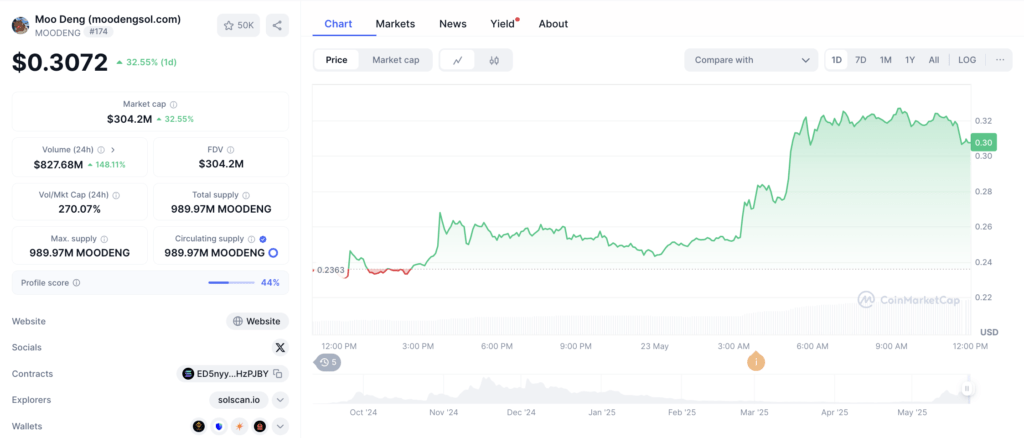Open solscan.io explorer link

pos(238,399)
